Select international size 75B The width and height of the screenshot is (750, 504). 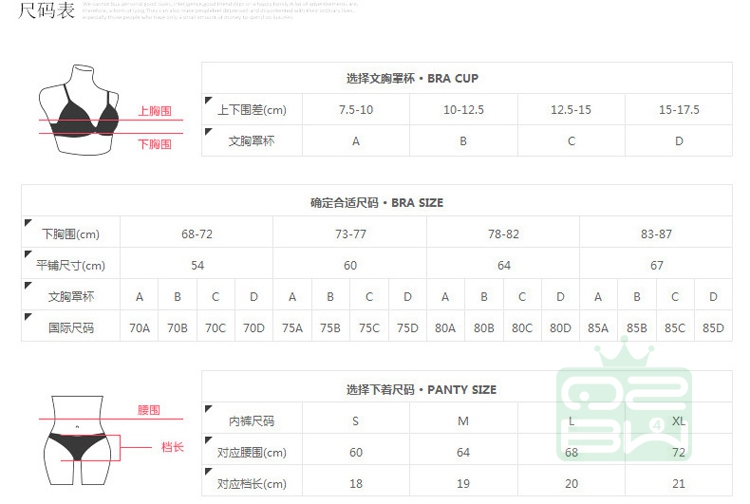pos(330,328)
